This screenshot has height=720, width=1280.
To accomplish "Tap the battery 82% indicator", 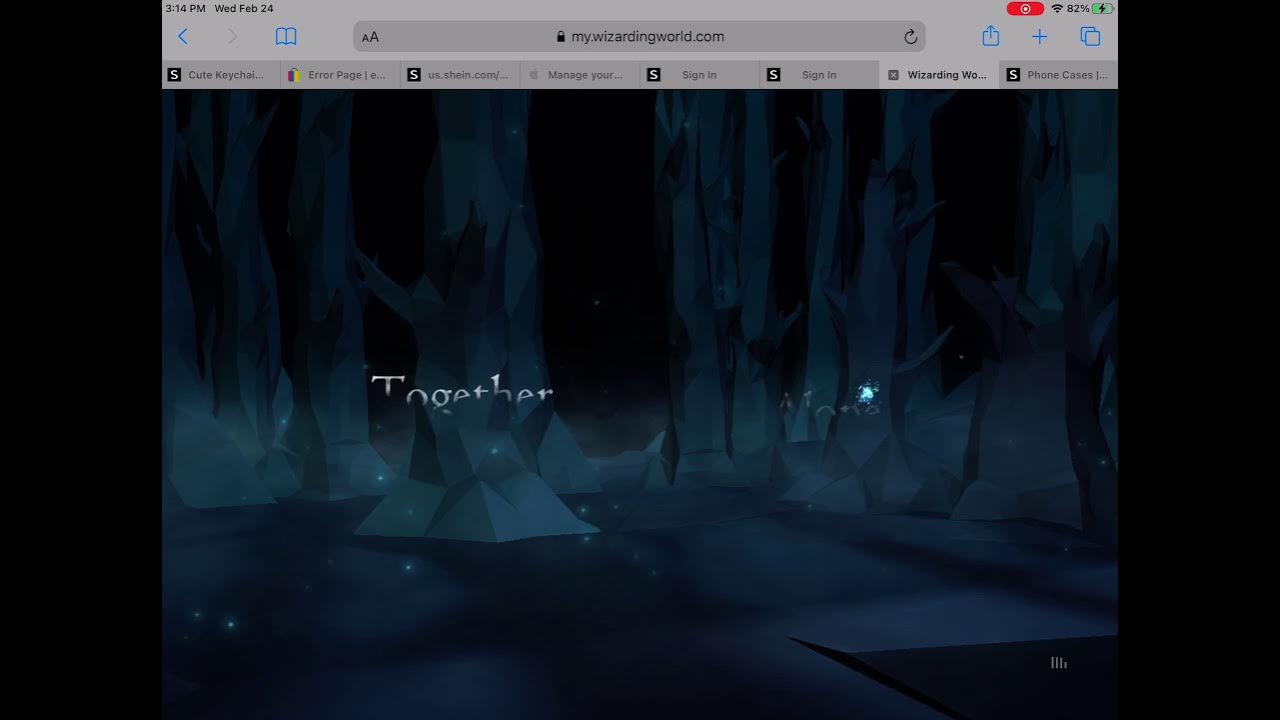I will (x=1090, y=8).
